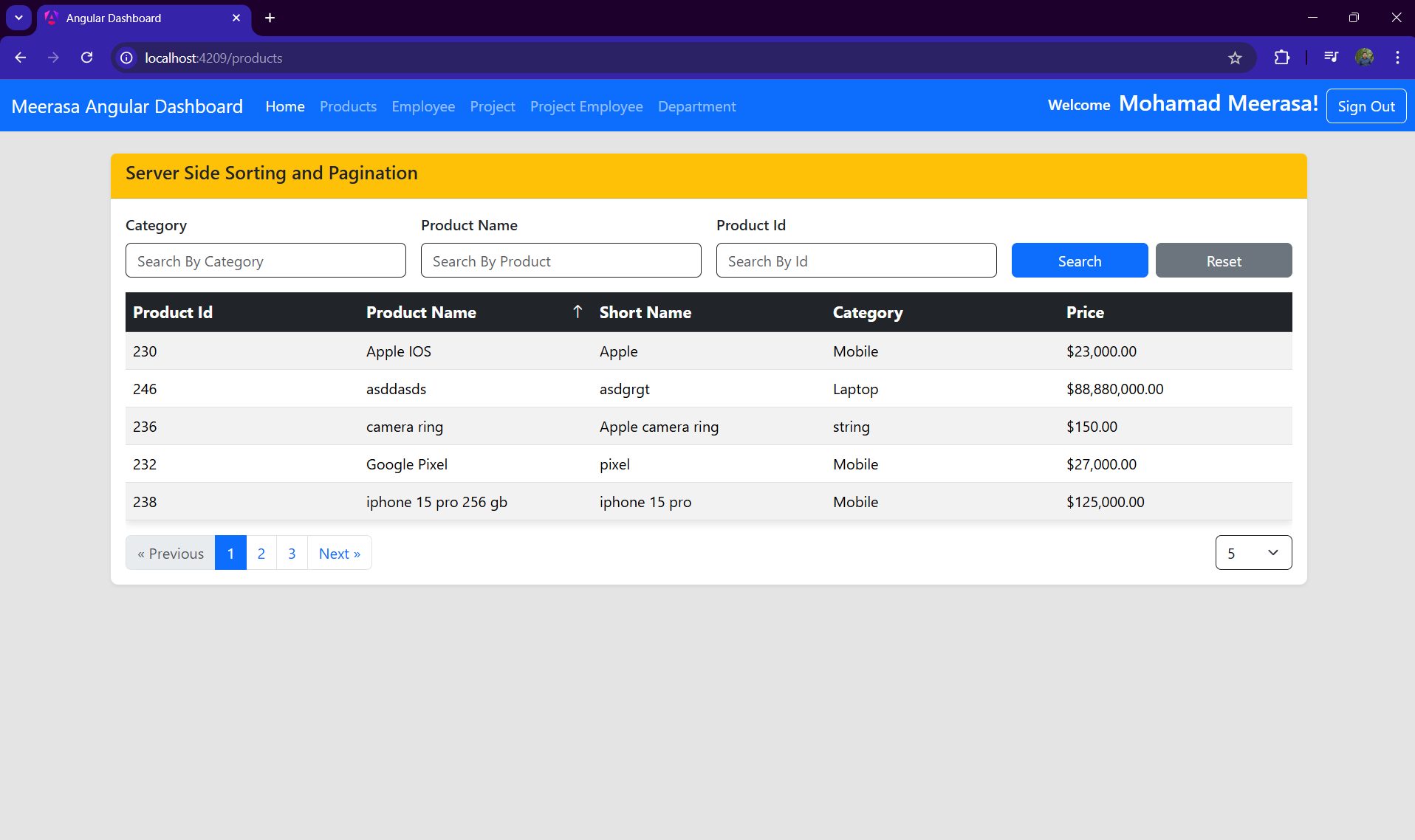The height and width of the screenshot is (840, 1415).
Task: Open the browser profile avatar
Action: (1365, 58)
